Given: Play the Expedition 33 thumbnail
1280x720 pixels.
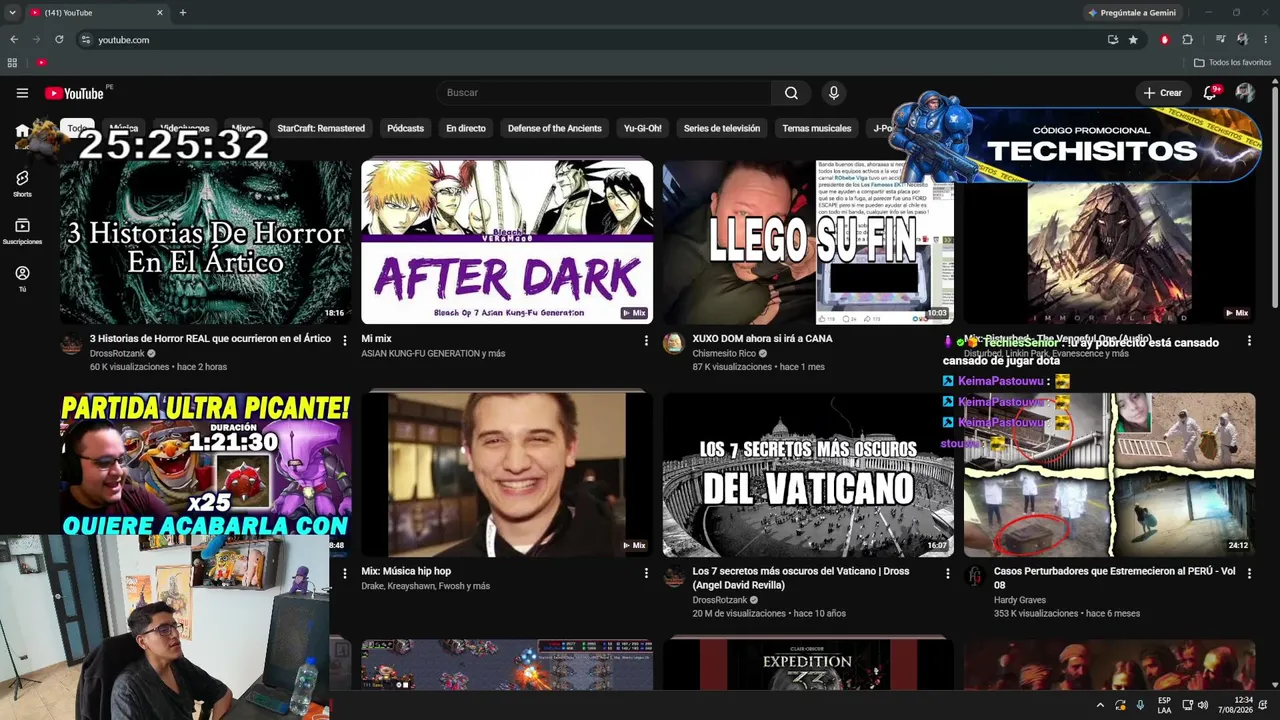Looking at the screenshot, I should tap(808, 663).
